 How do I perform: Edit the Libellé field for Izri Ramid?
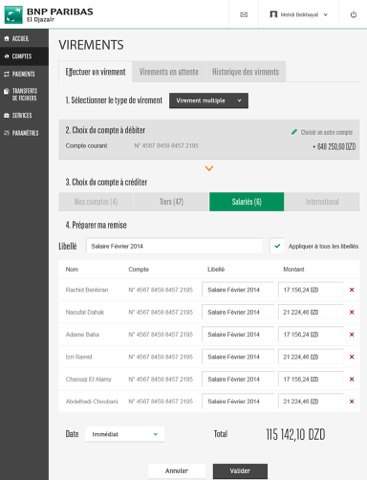point(238,357)
